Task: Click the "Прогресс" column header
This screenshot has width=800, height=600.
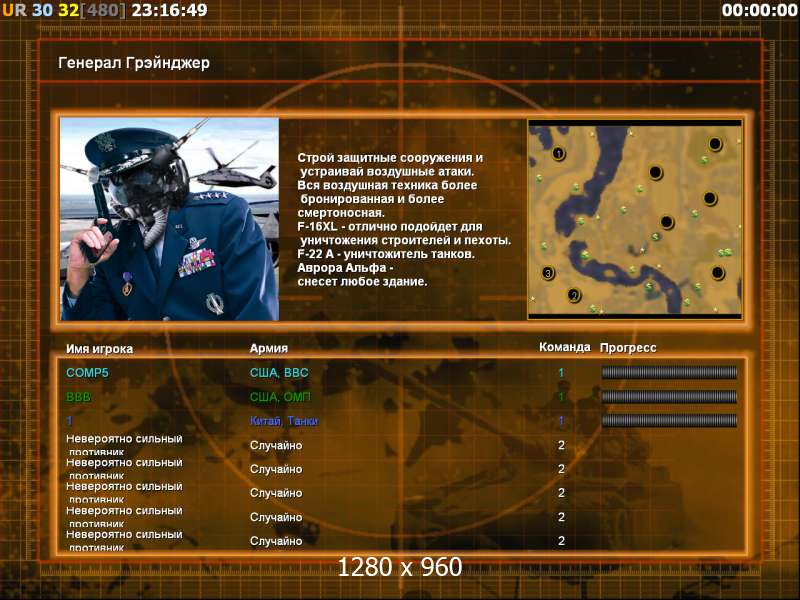Action: point(628,348)
